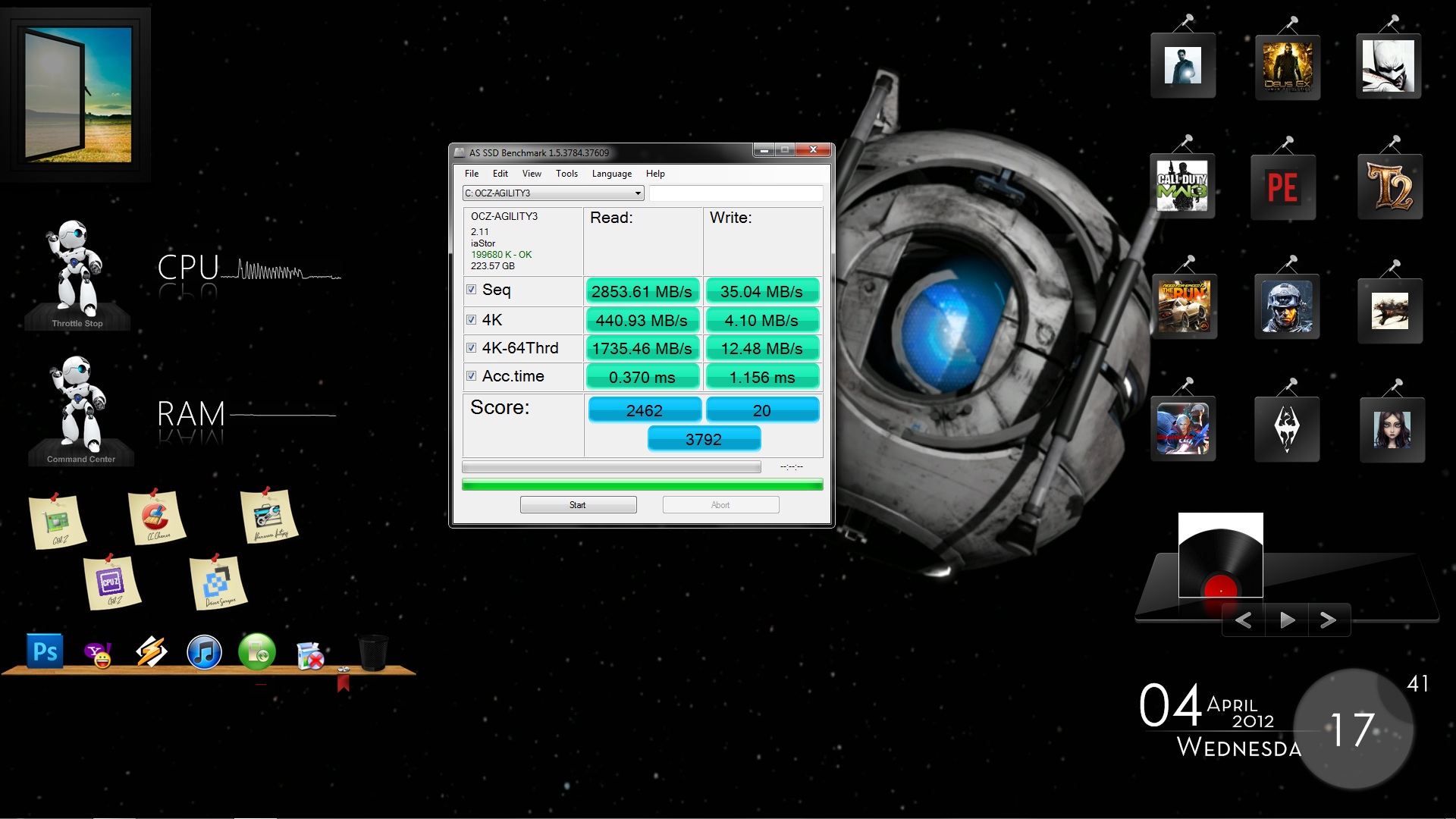This screenshot has height=819, width=1456.
Task: Uncheck the Seq benchmark test
Action: coord(471,290)
